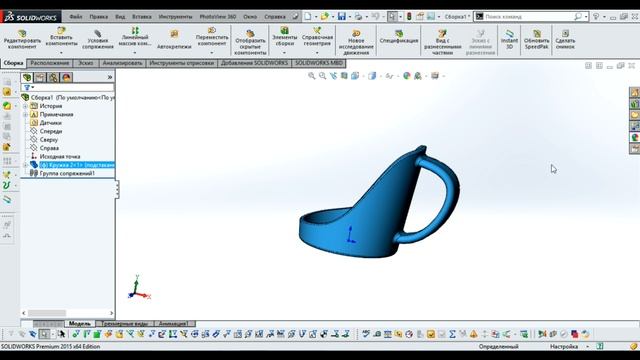The height and width of the screenshot is (360, 640).
Task: Open dropdown arrow under Вставить компоненты
Action: pyautogui.click(x=61, y=53)
